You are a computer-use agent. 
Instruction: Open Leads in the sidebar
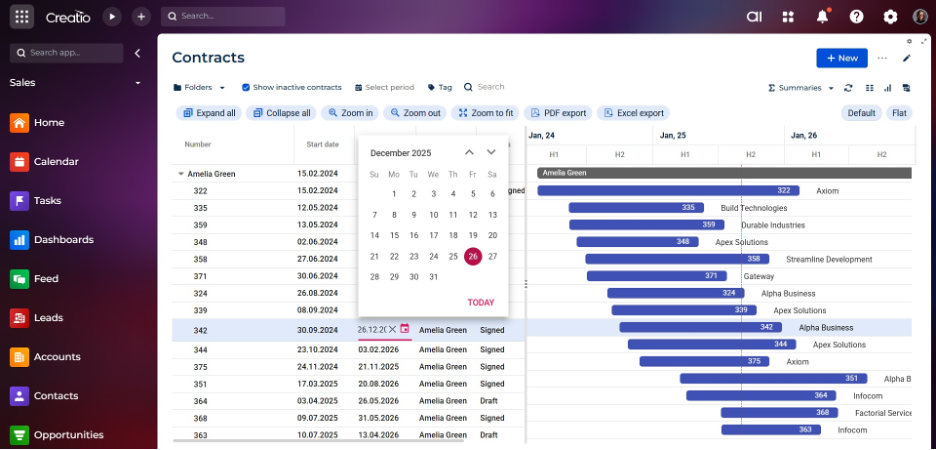[48, 318]
